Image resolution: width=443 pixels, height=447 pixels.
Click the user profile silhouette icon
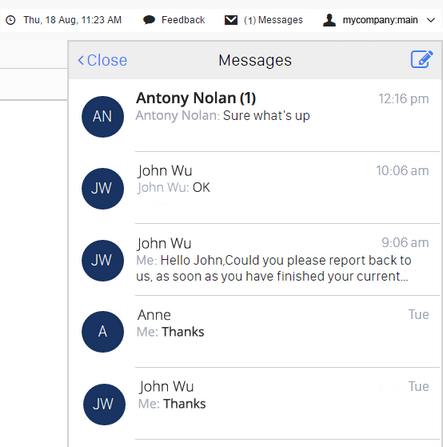(329, 20)
